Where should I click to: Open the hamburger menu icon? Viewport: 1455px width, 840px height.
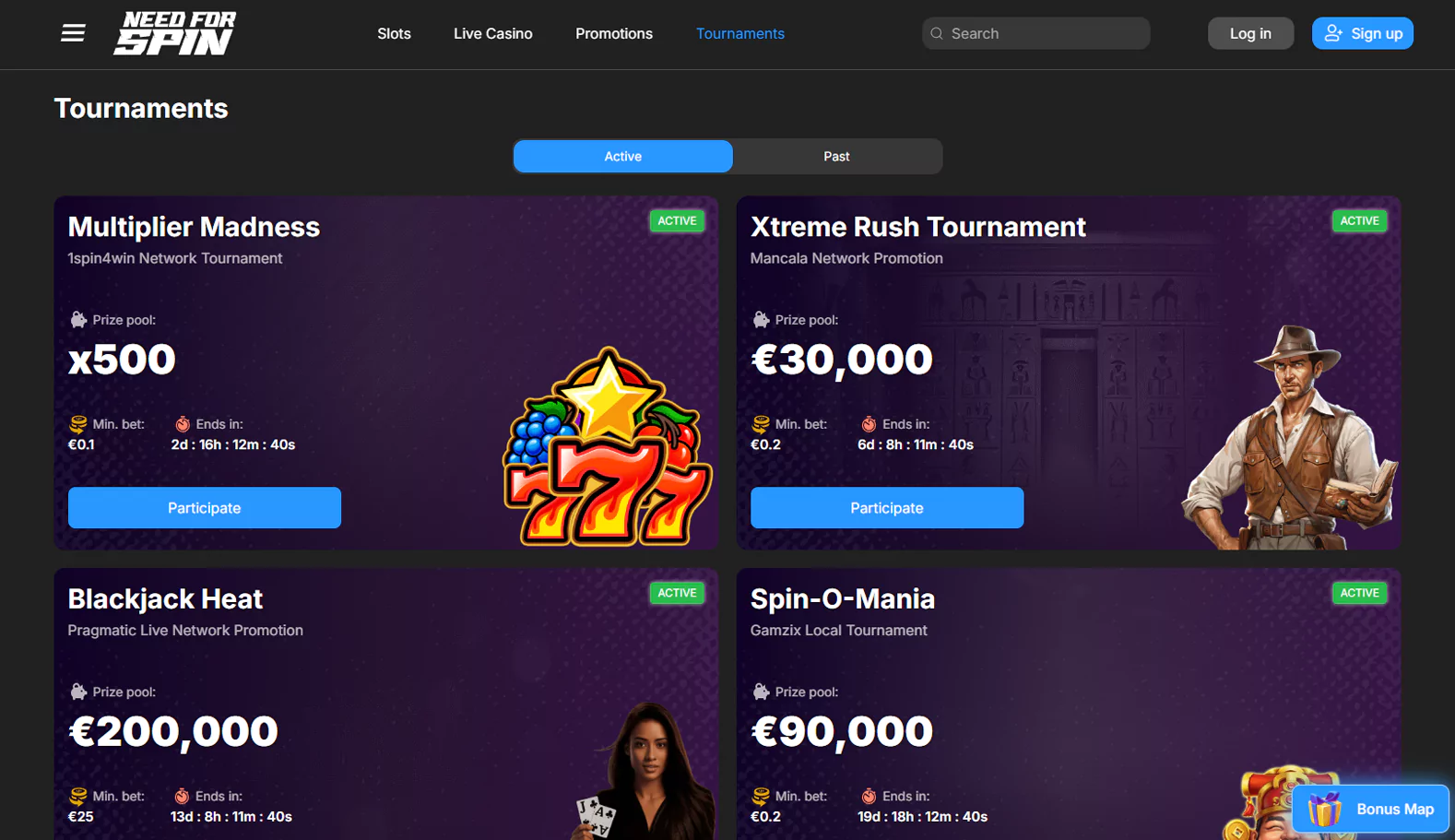click(x=73, y=33)
